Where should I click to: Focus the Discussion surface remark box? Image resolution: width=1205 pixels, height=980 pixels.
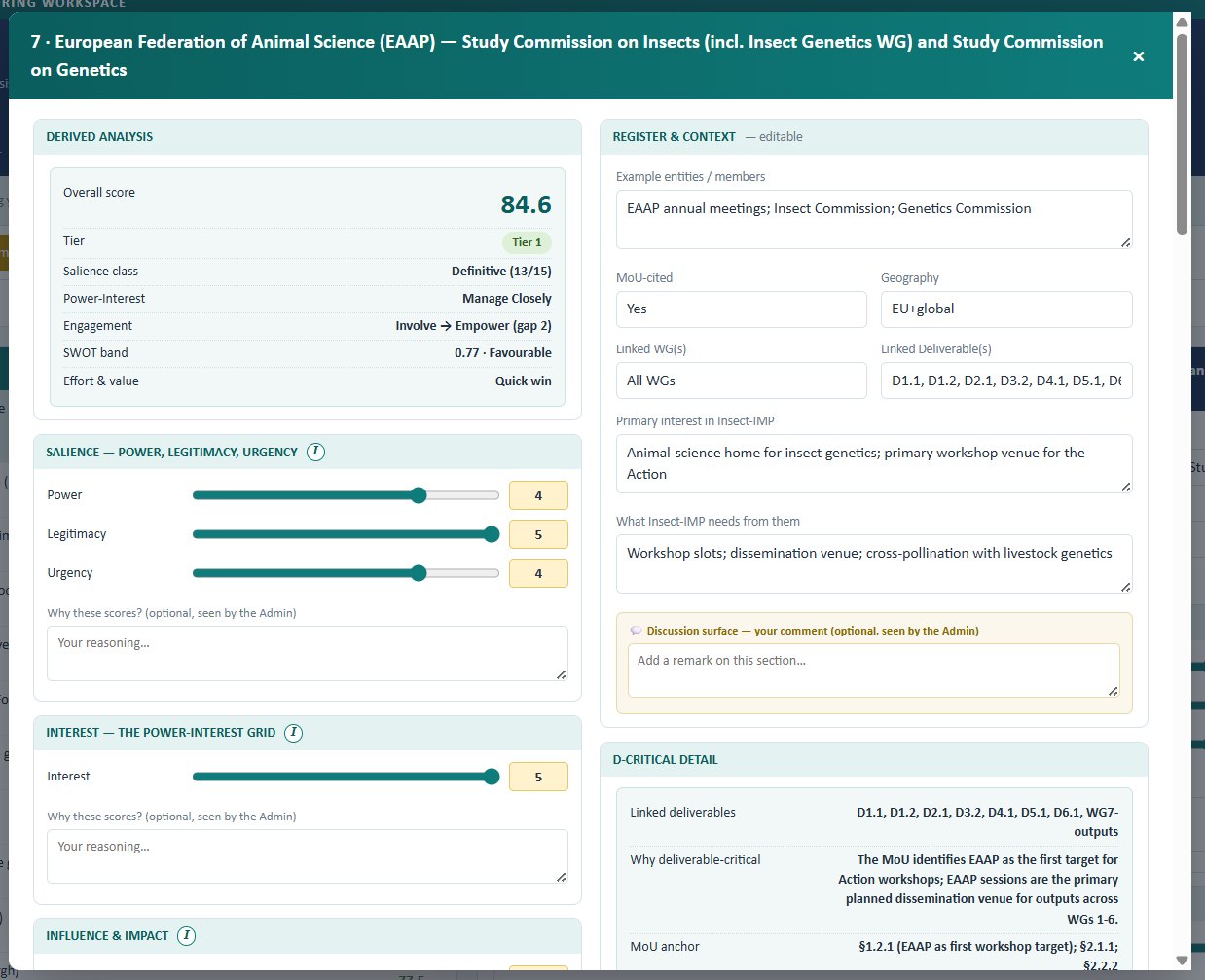click(x=874, y=671)
